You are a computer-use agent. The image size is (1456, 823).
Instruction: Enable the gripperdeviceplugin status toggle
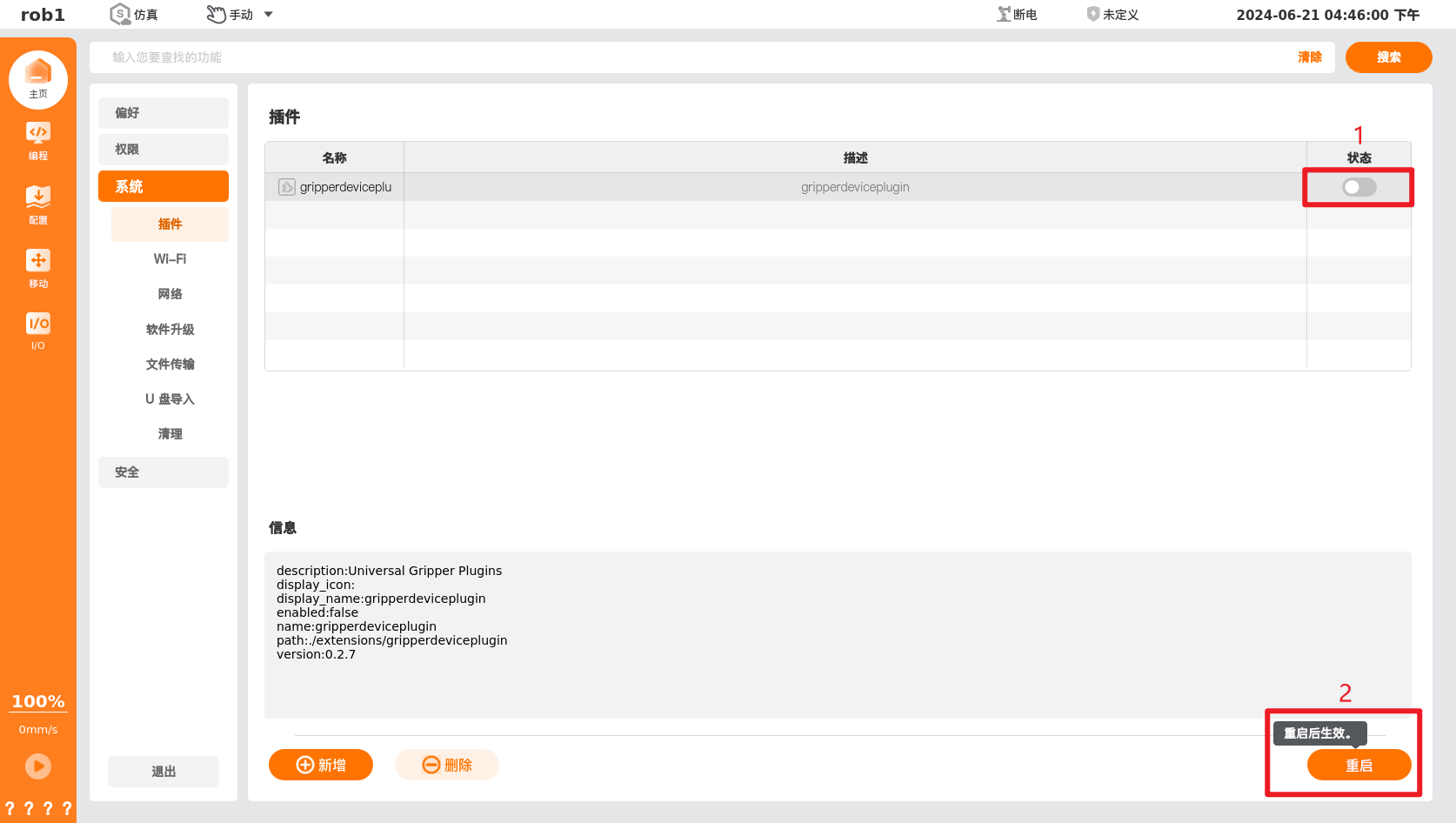pos(1359,187)
